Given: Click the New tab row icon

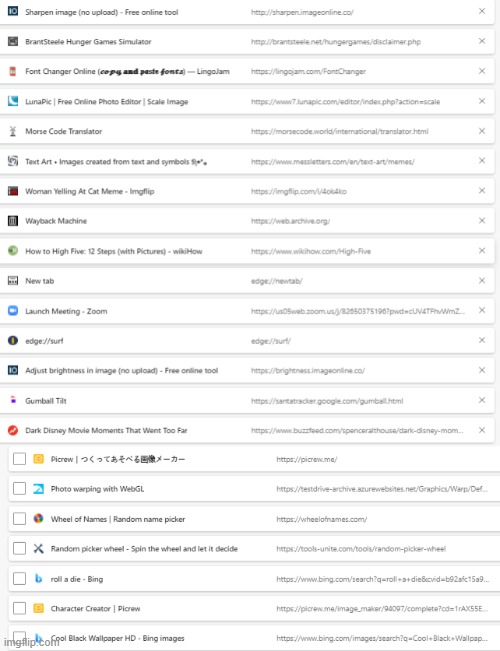Looking at the screenshot, I should coord(13,281).
